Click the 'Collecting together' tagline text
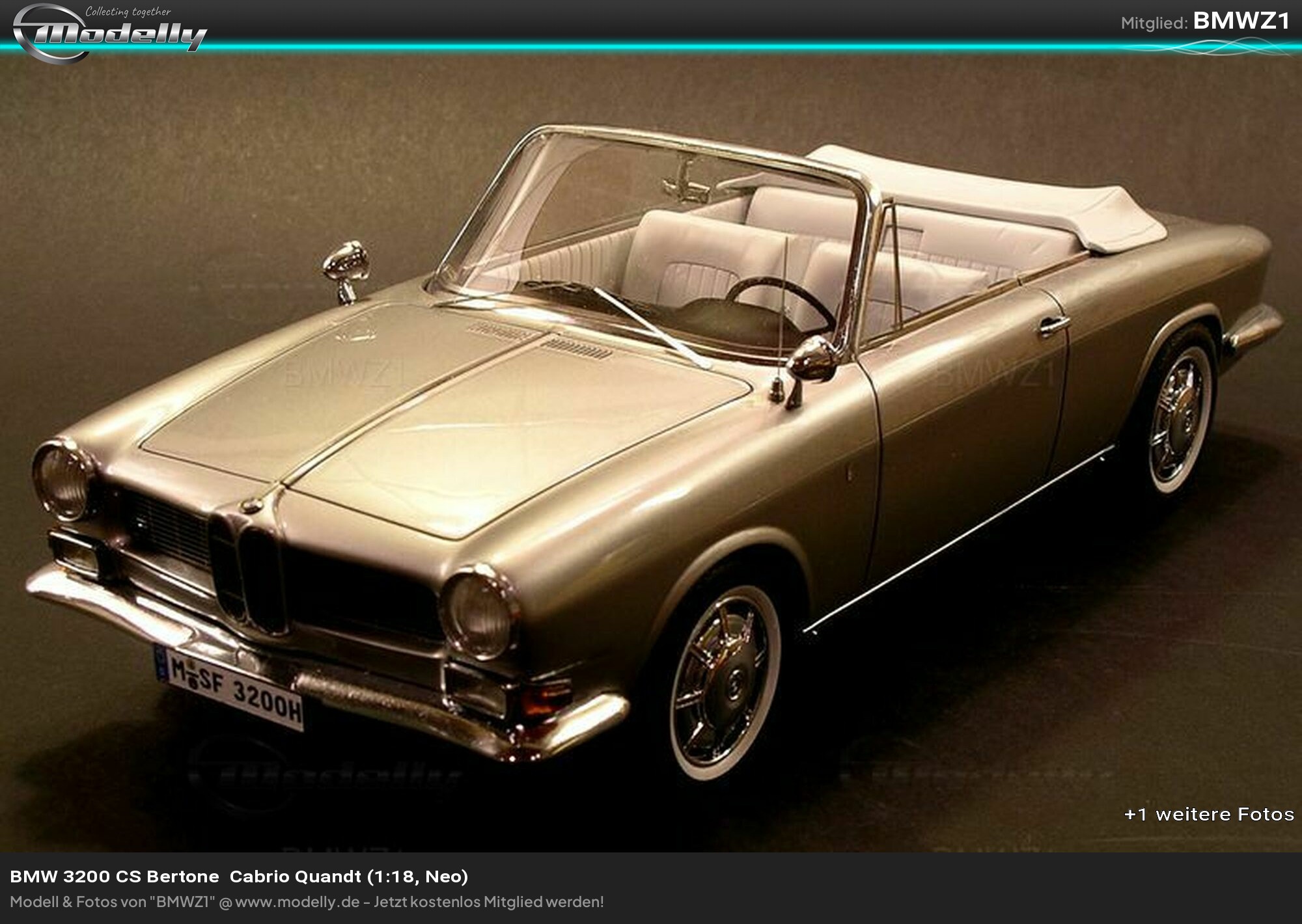1302x924 pixels. pyautogui.click(x=128, y=11)
